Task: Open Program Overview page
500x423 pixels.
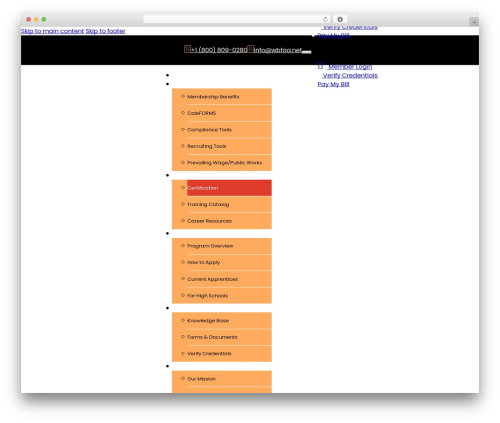Action: point(210,246)
